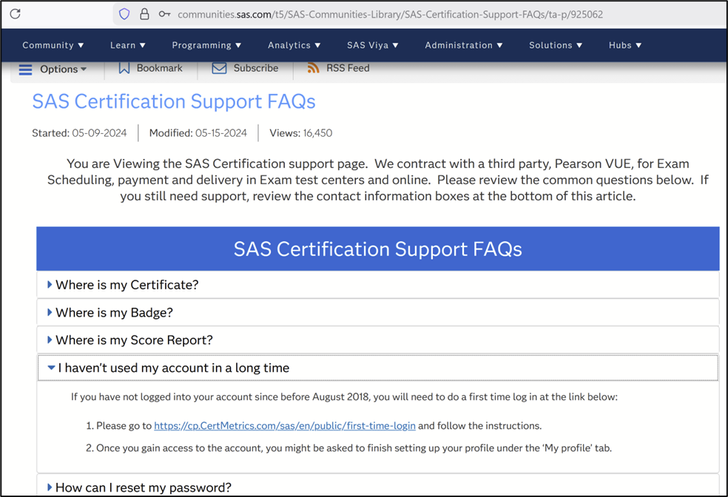
Task: Click the hamburger Options menu icon
Action: click(26, 70)
